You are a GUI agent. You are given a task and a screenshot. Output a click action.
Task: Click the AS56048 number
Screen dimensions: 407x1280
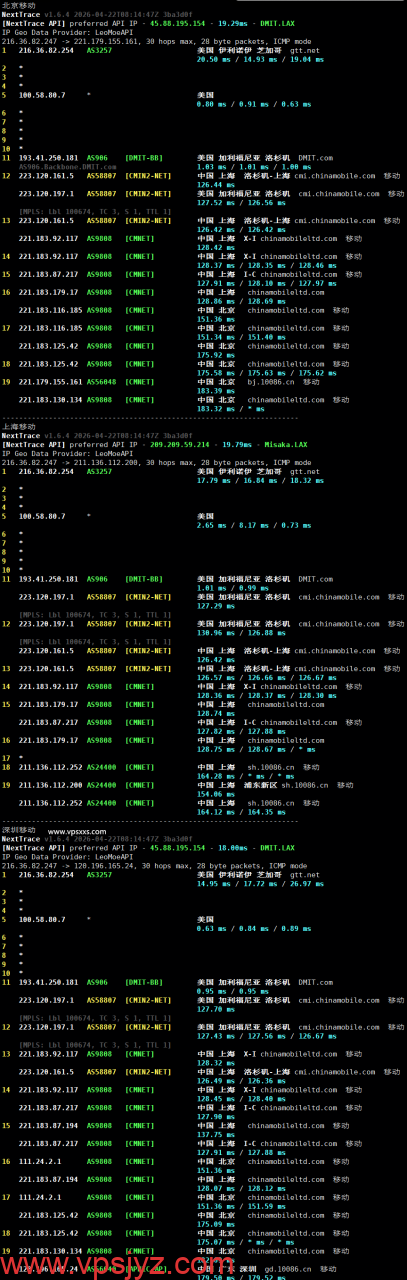pyautogui.click(x=101, y=381)
